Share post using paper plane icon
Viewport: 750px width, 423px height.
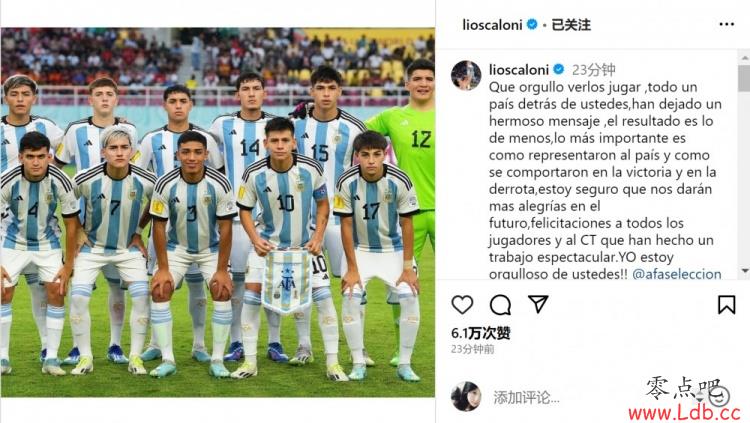coord(538,304)
